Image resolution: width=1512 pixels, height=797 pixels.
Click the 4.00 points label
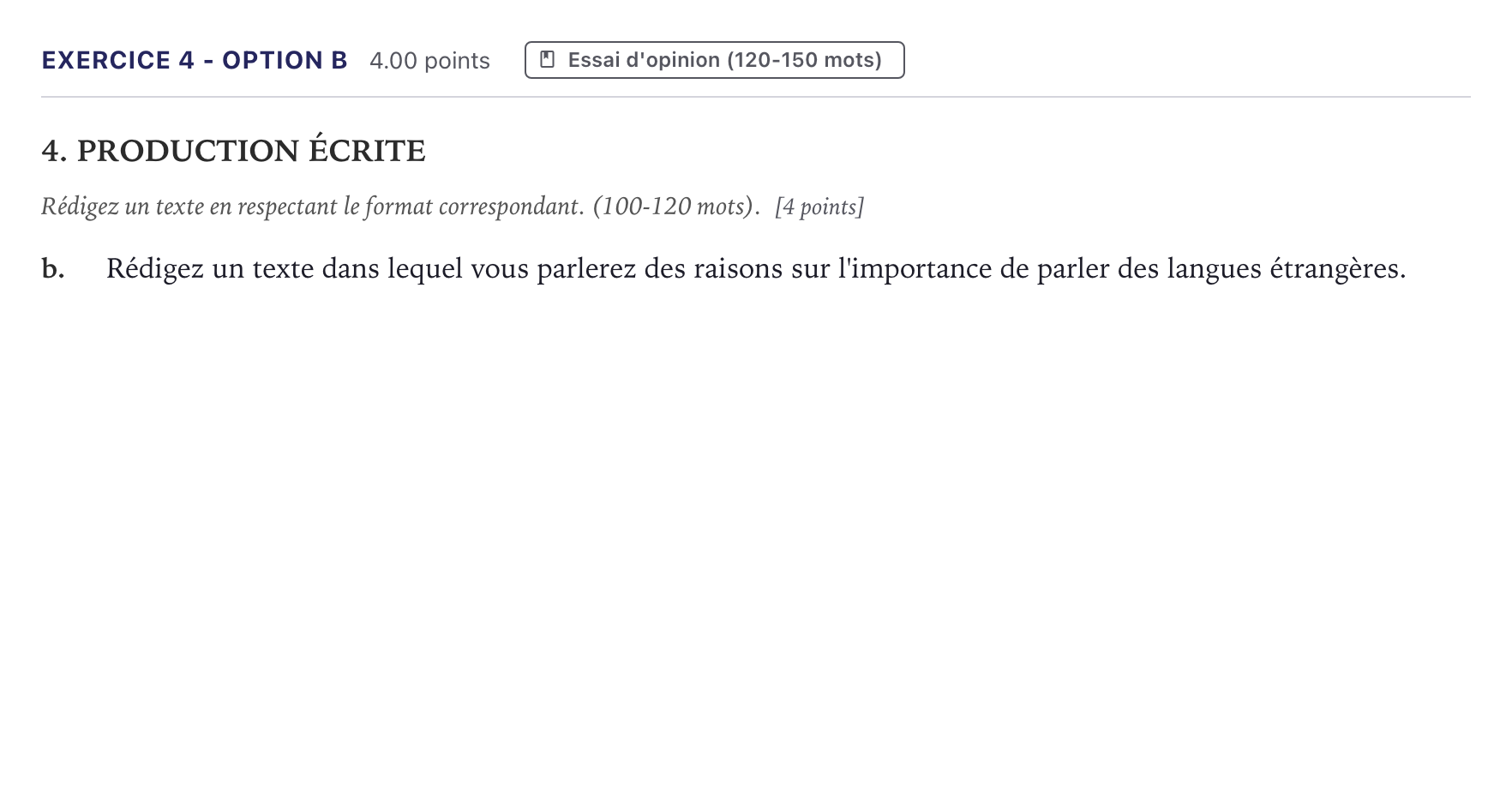pos(429,61)
